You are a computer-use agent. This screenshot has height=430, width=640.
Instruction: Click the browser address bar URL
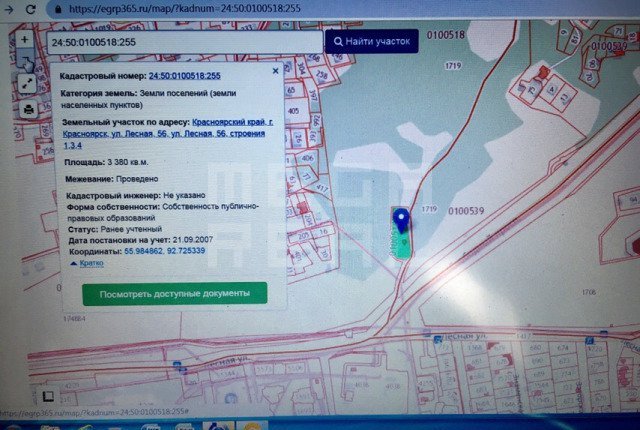tap(184, 9)
